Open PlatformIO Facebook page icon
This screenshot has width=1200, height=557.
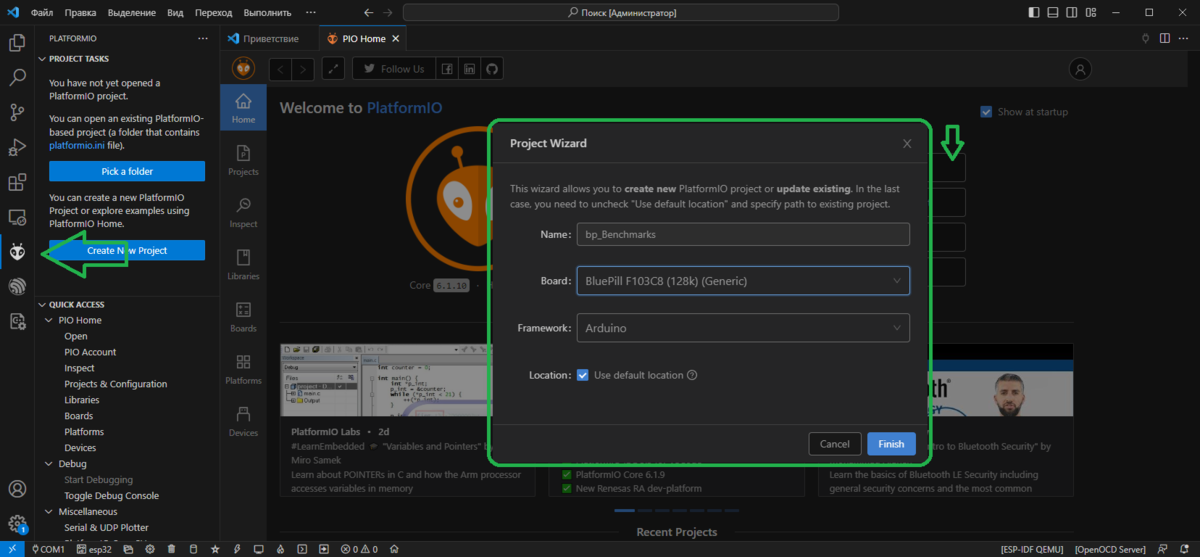pyautogui.click(x=447, y=69)
